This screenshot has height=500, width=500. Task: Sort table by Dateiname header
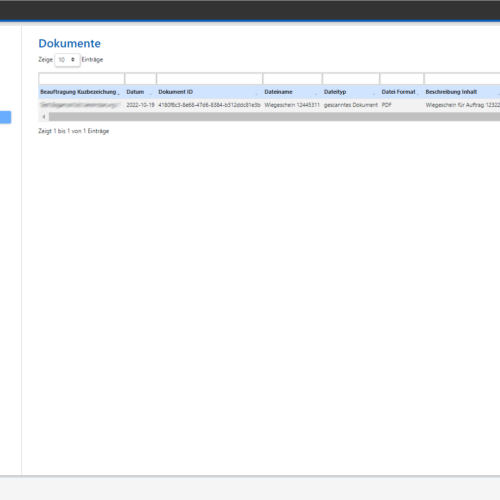pyautogui.click(x=292, y=92)
